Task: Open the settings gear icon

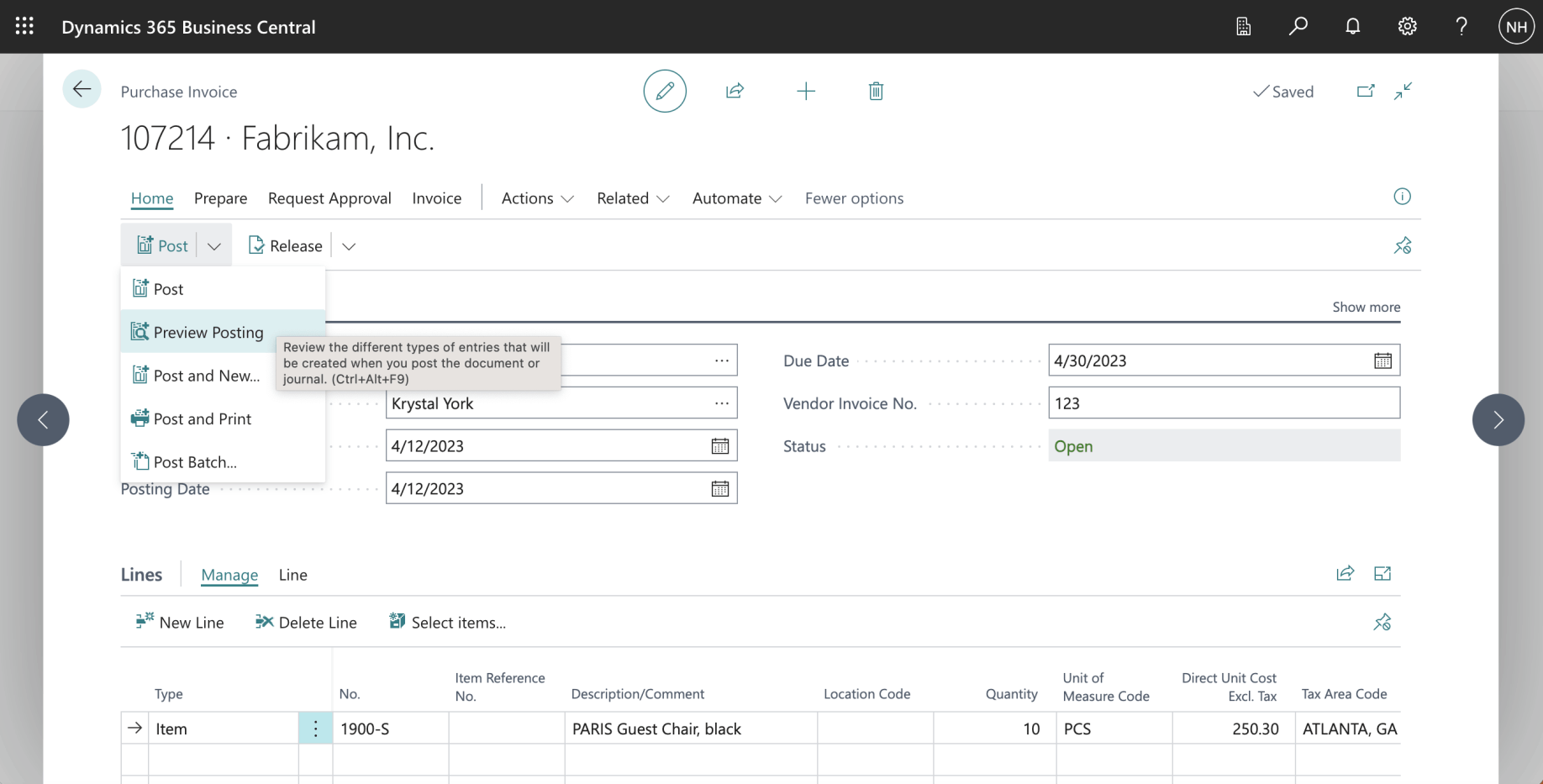Action: click(1407, 26)
